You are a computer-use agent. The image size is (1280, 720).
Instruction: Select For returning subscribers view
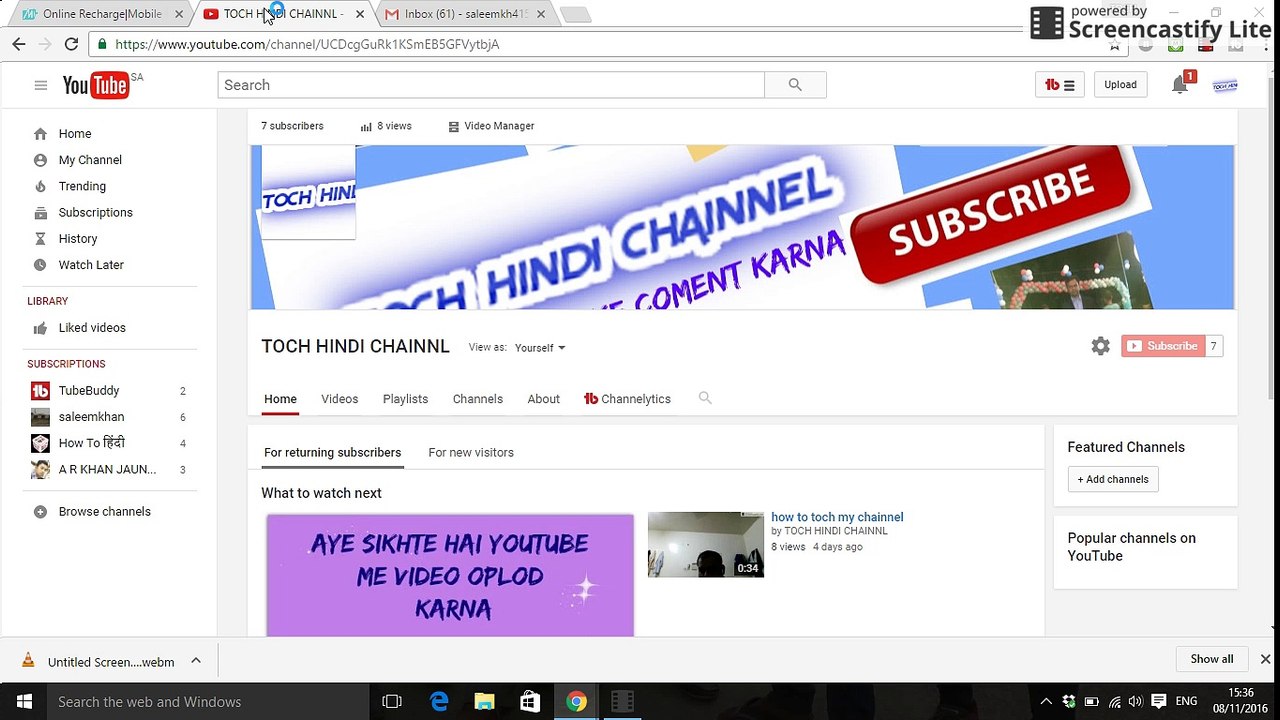(332, 453)
